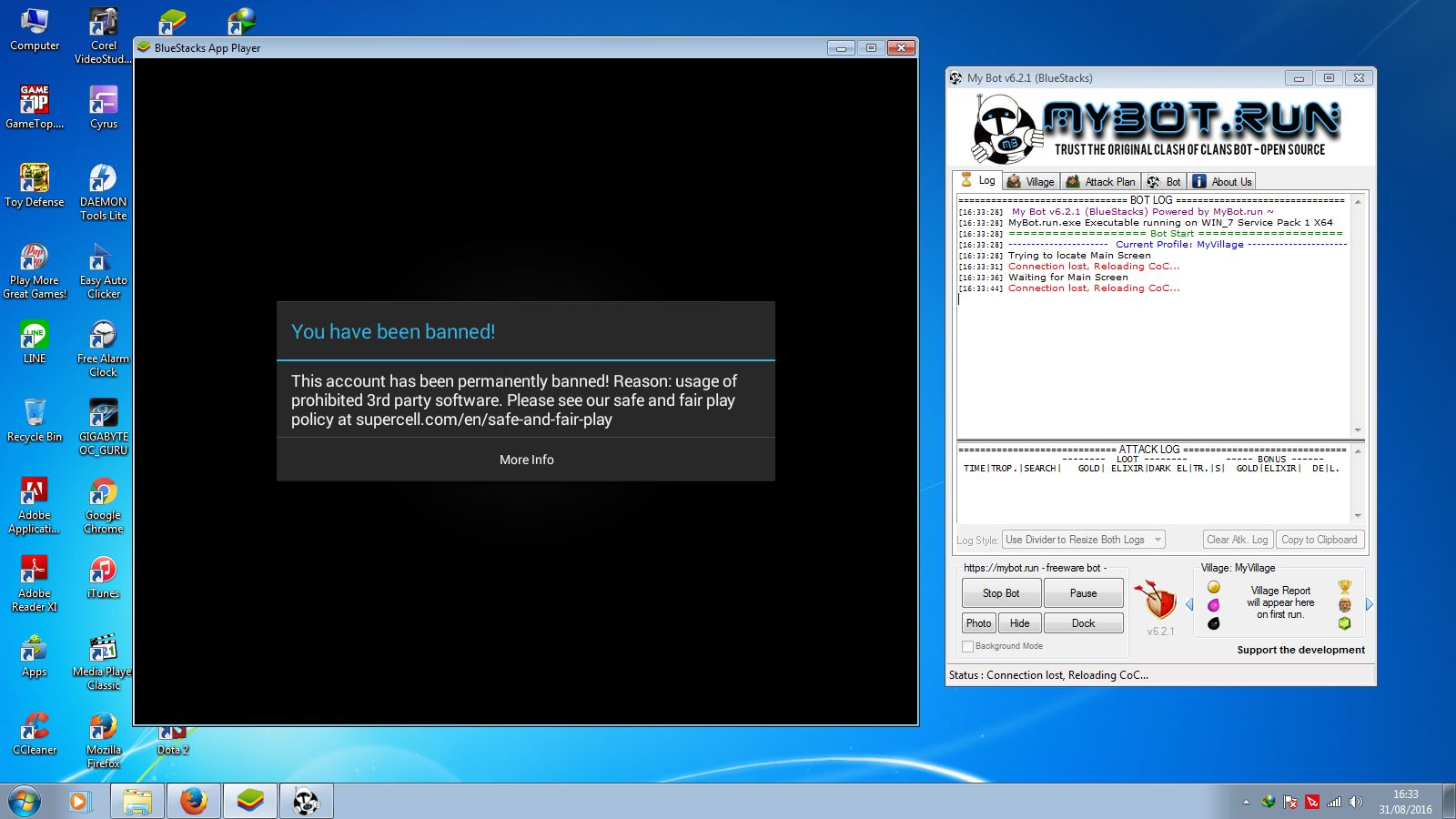
Task: Open the Free Alarm Clock shortcut
Action: pyautogui.click(x=103, y=349)
